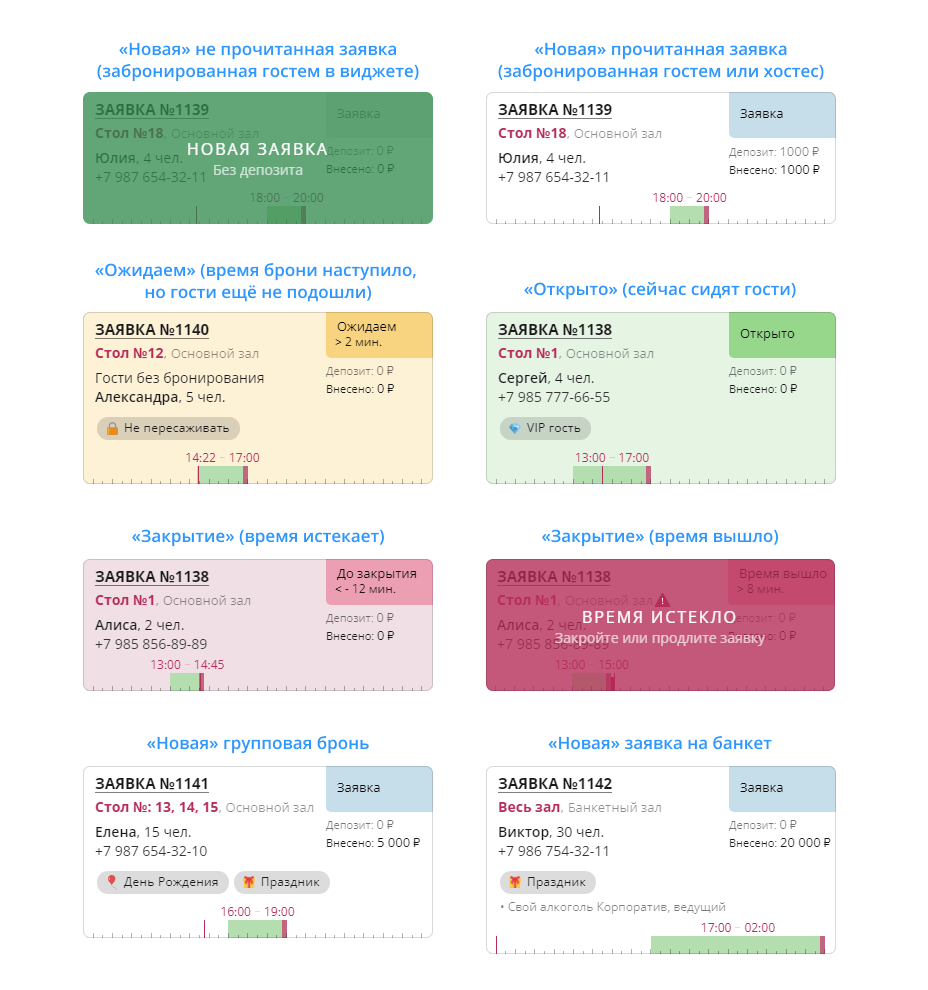Screen dimensions: 928x990
Task: Click the balloon icon on День Рождения tag
Action: coord(113,882)
